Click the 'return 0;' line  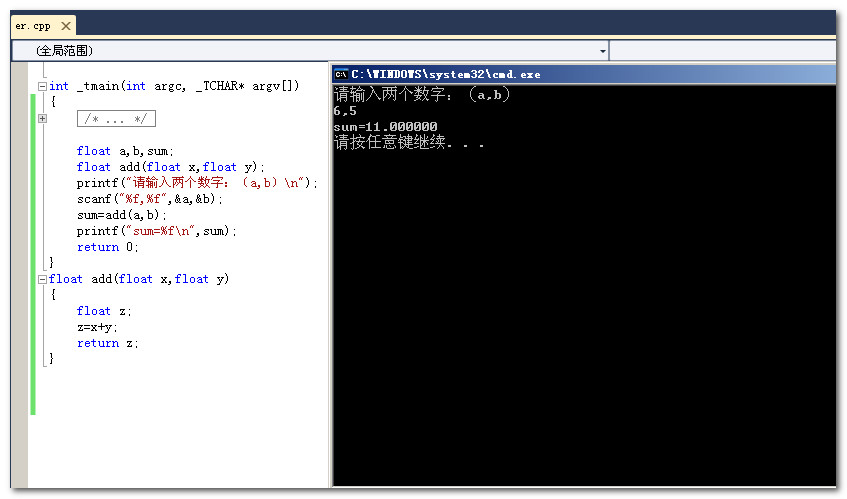[x=107, y=247]
